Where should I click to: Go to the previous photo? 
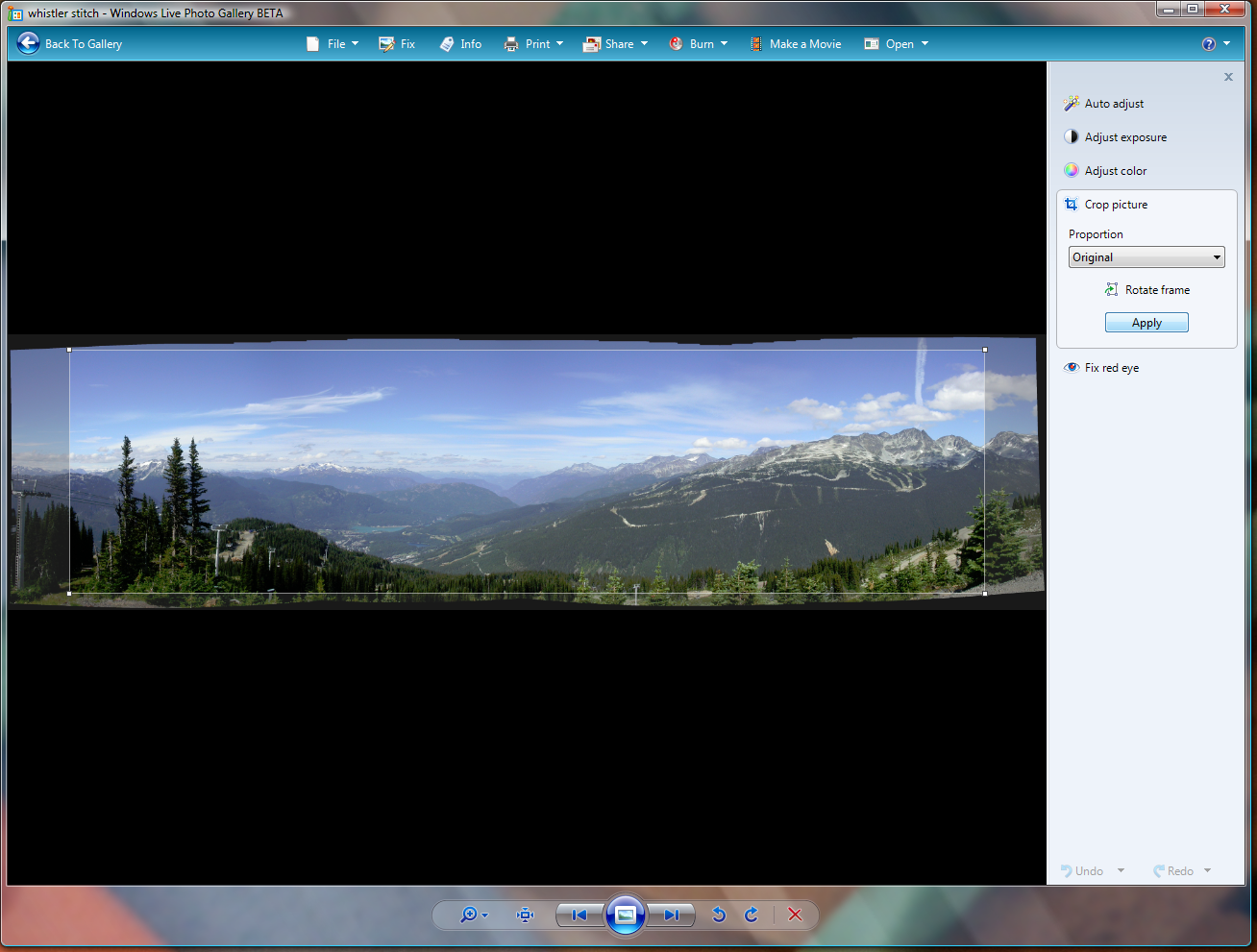(579, 915)
